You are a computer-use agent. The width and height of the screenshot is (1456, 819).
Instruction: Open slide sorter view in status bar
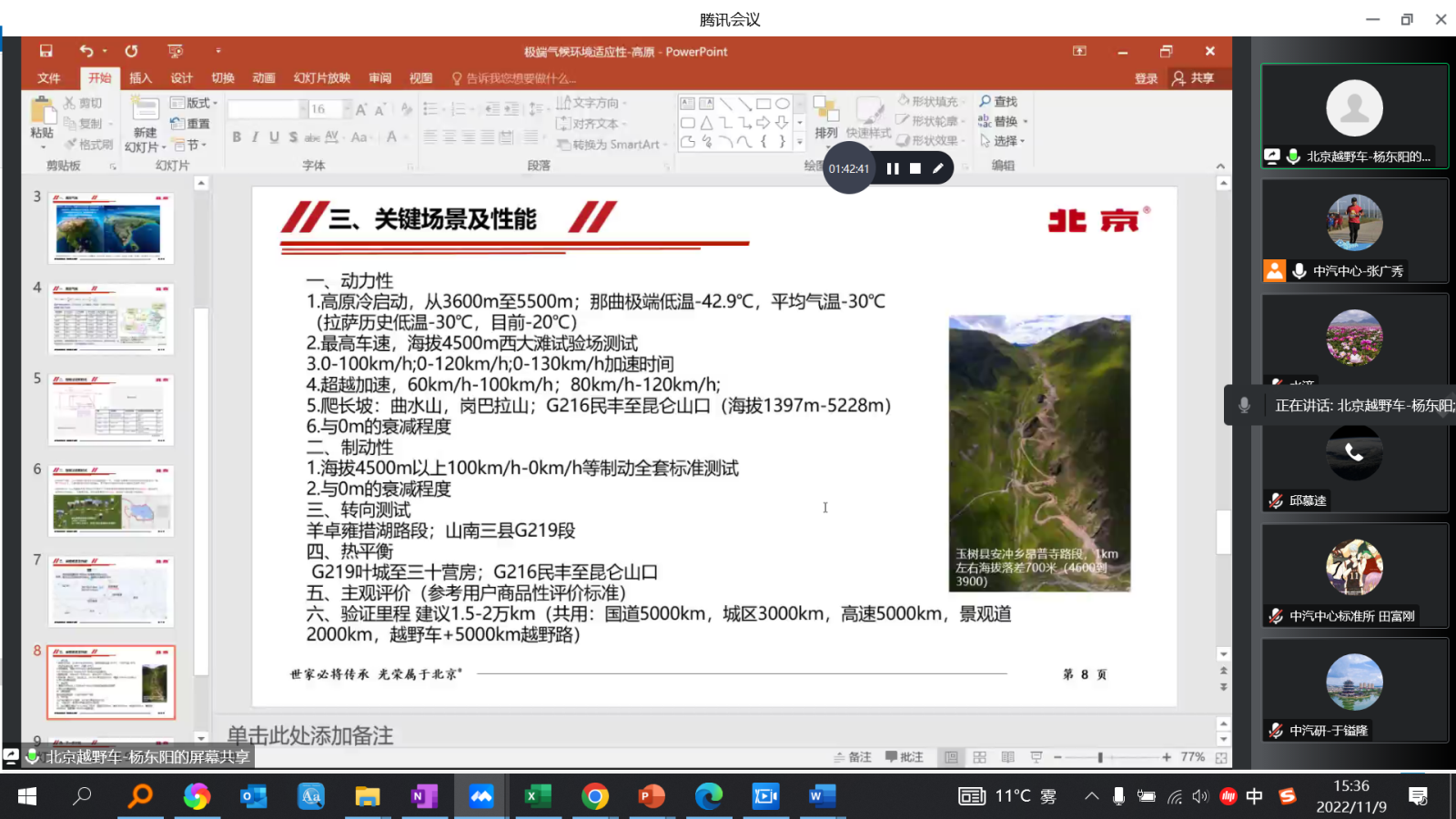pyautogui.click(x=979, y=757)
